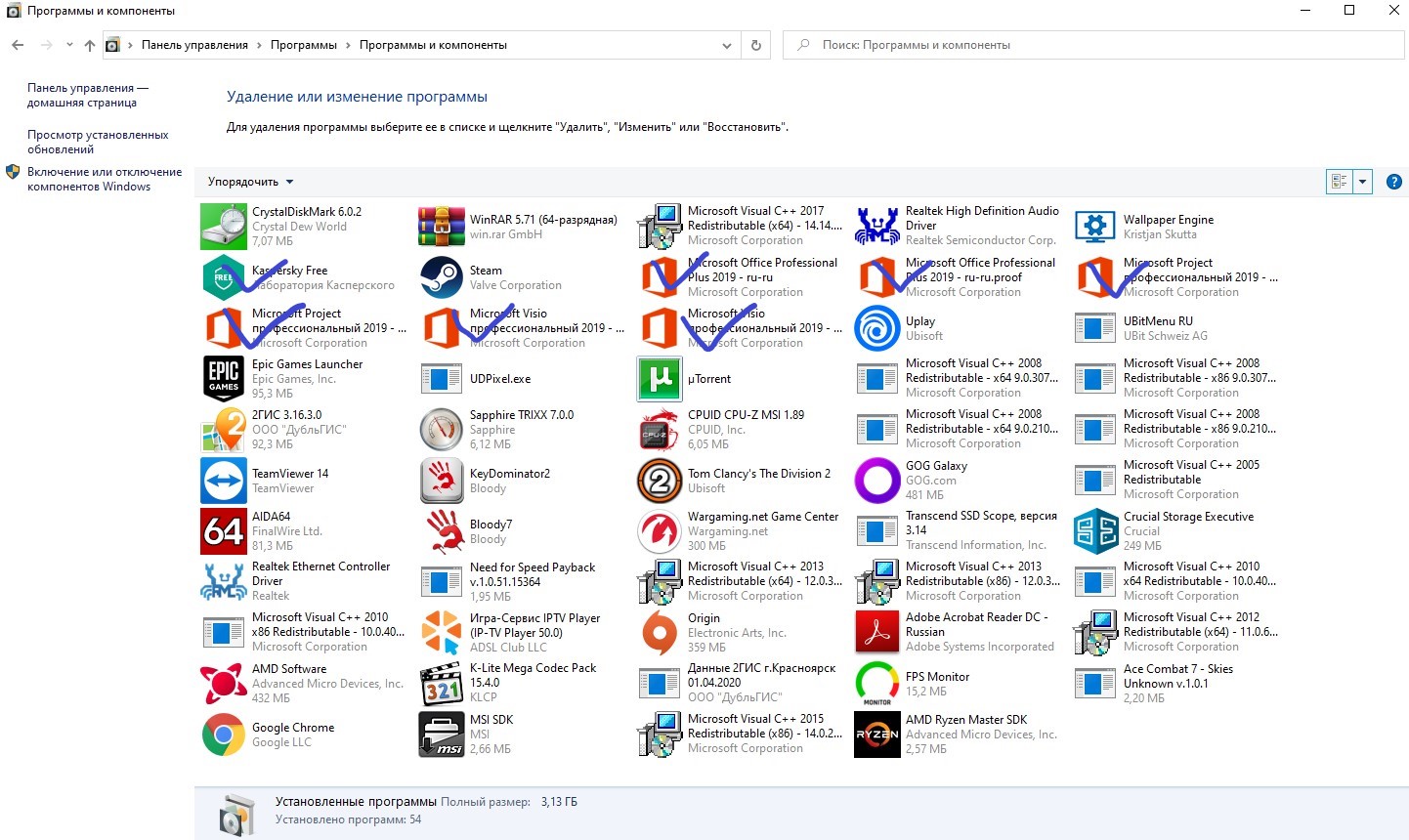1409x840 pixels.
Task: Select the Google Chrome icon
Action: [x=224, y=735]
